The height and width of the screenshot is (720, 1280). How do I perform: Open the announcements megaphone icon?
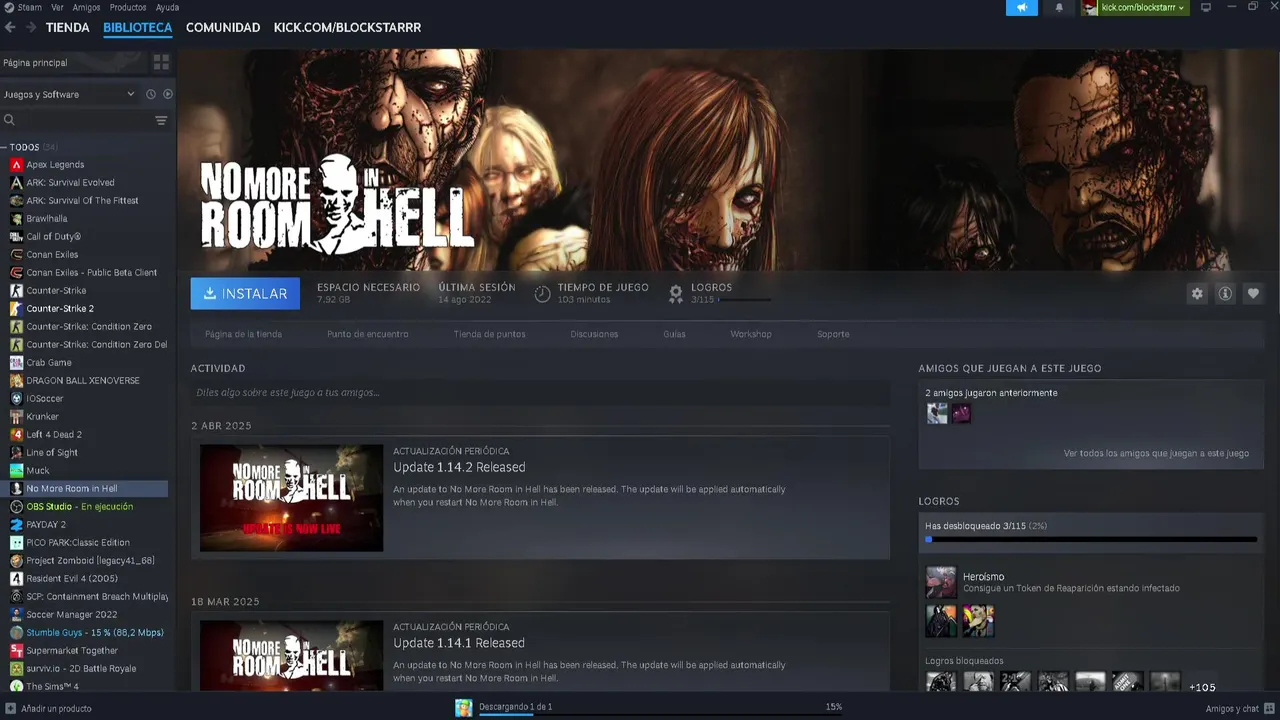point(1022,8)
